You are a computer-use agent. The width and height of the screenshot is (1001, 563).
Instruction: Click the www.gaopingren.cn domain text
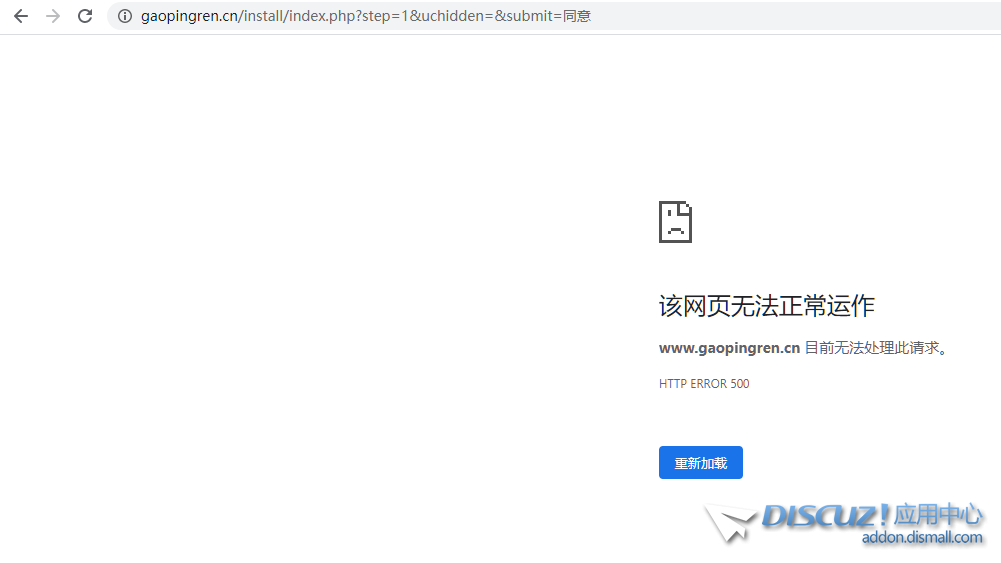[x=729, y=348]
